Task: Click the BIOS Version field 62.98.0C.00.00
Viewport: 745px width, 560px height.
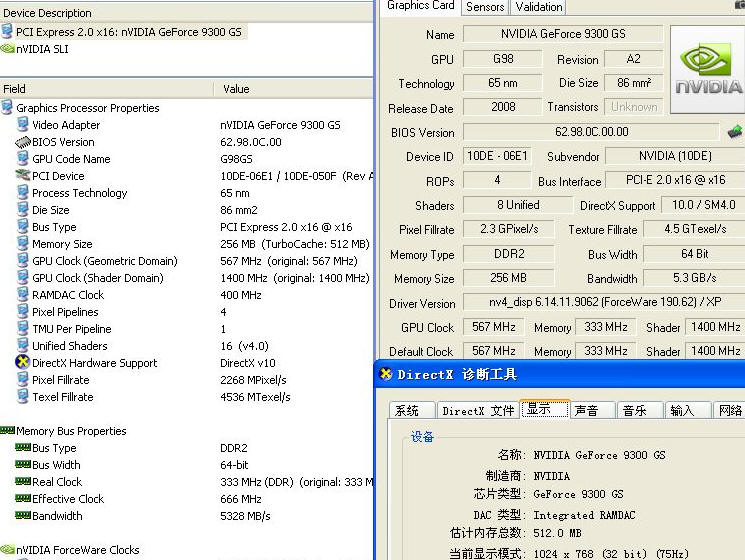Action: click(592, 132)
